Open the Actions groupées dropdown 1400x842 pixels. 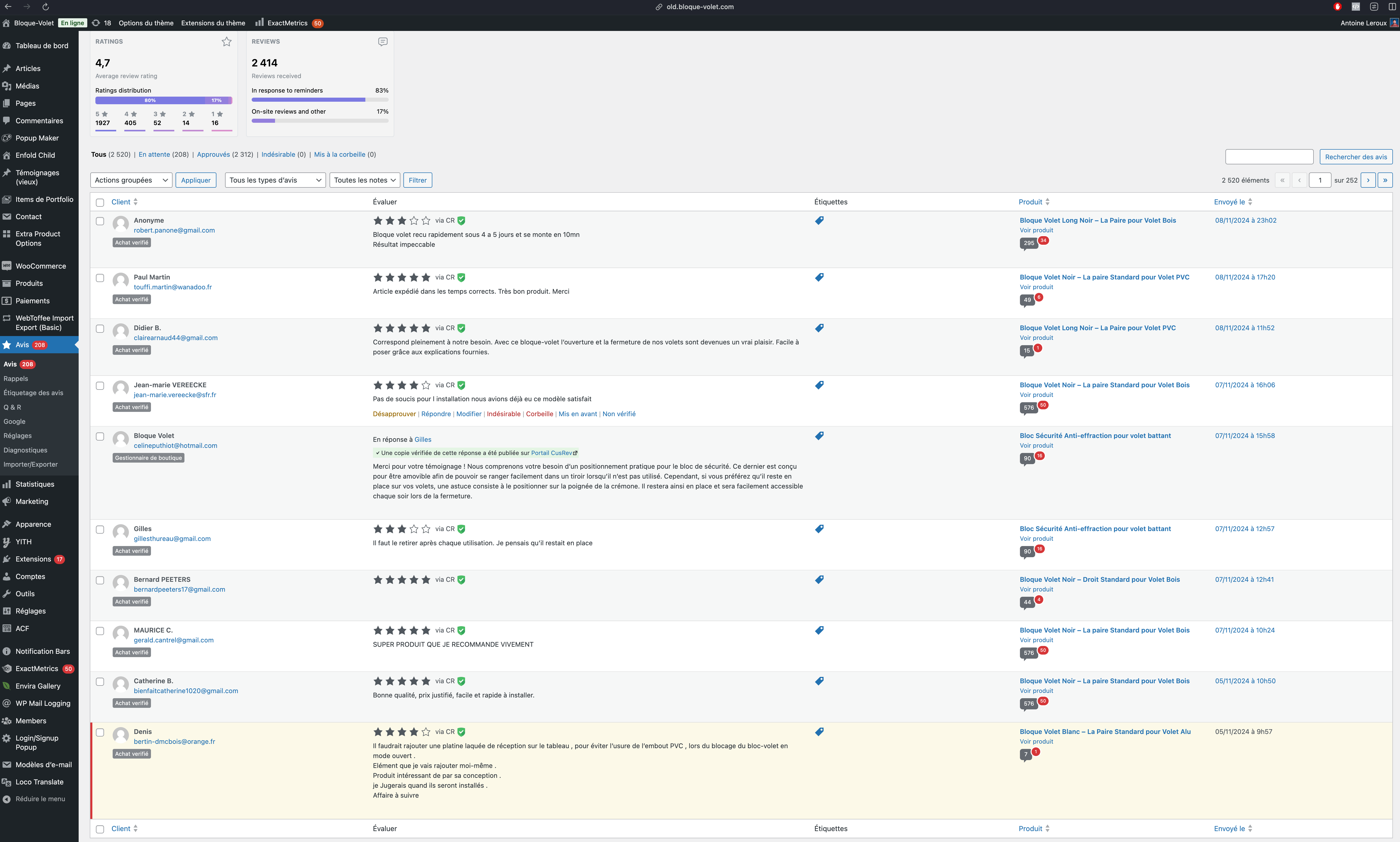tap(131, 180)
